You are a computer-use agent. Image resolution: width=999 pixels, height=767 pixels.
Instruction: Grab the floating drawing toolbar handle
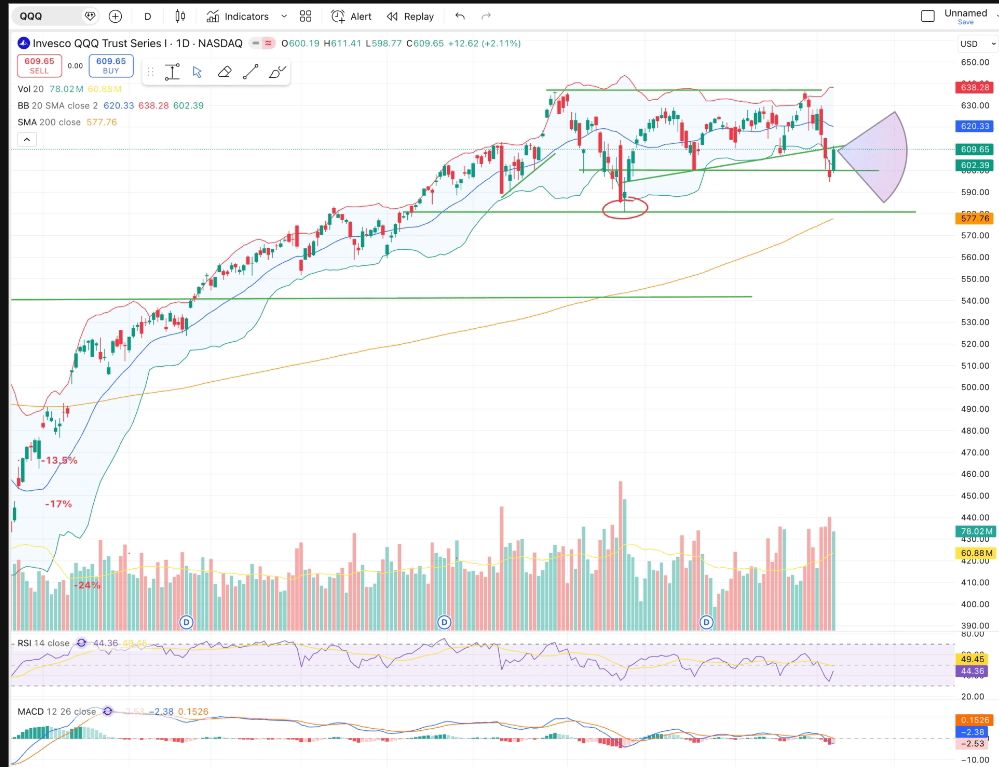(x=151, y=72)
